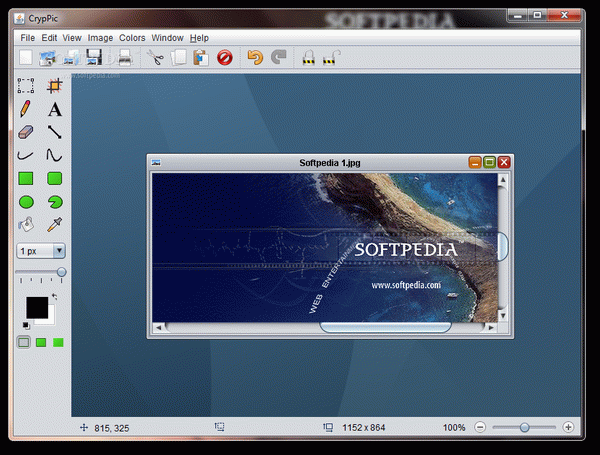Click scroll down arrow in Softpedia 1.jpg window
The height and width of the screenshot is (455, 600).
[503, 316]
